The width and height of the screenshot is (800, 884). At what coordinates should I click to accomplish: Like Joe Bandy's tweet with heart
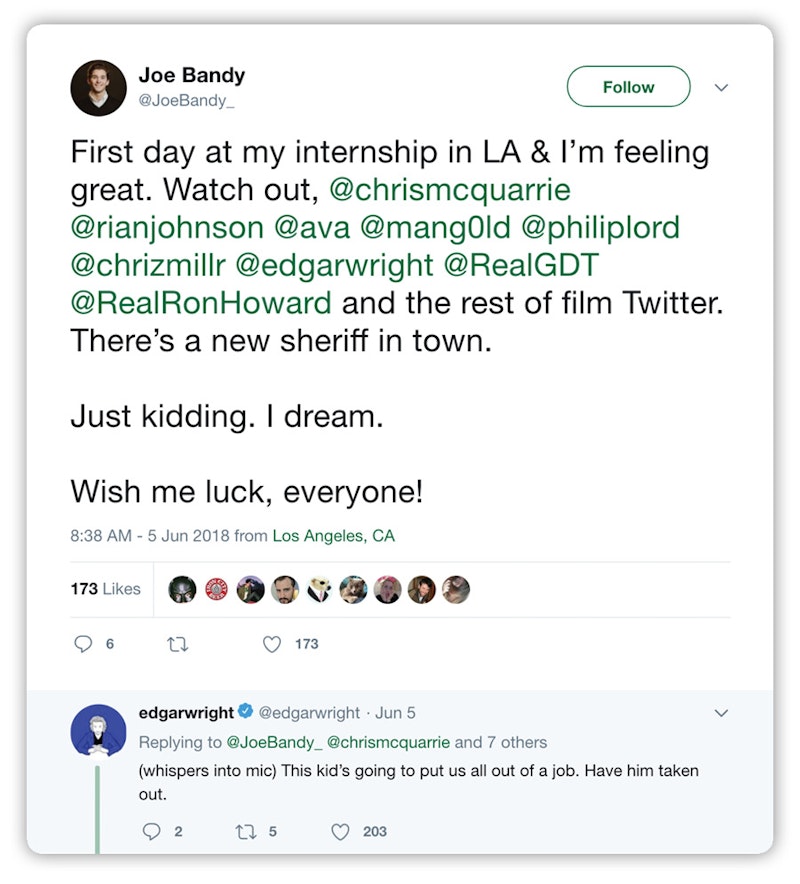click(272, 644)
